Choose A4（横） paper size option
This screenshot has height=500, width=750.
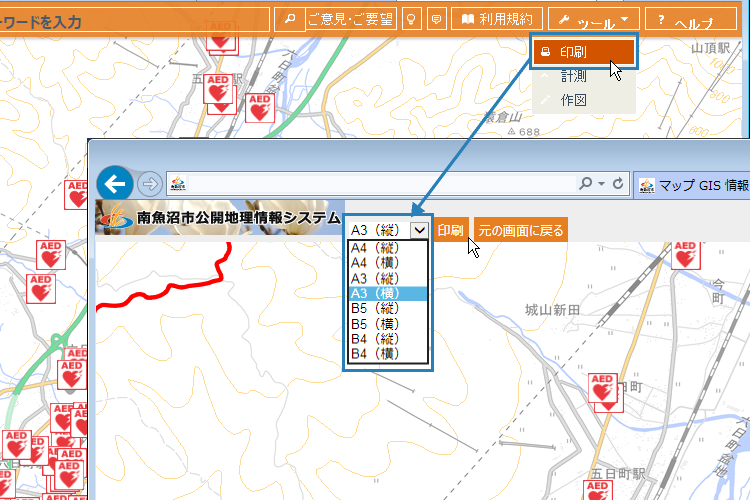click(387, 263)
